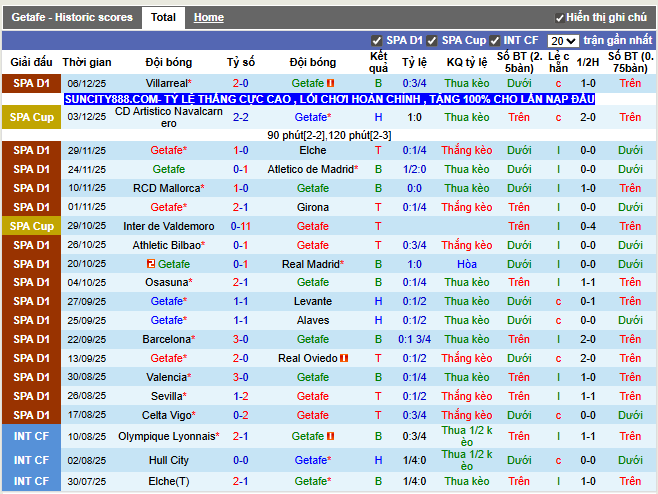Click red card icon by Getafe in Lyonnais match
The width and height of the screenshot is (658, 494).
point(330,436)
